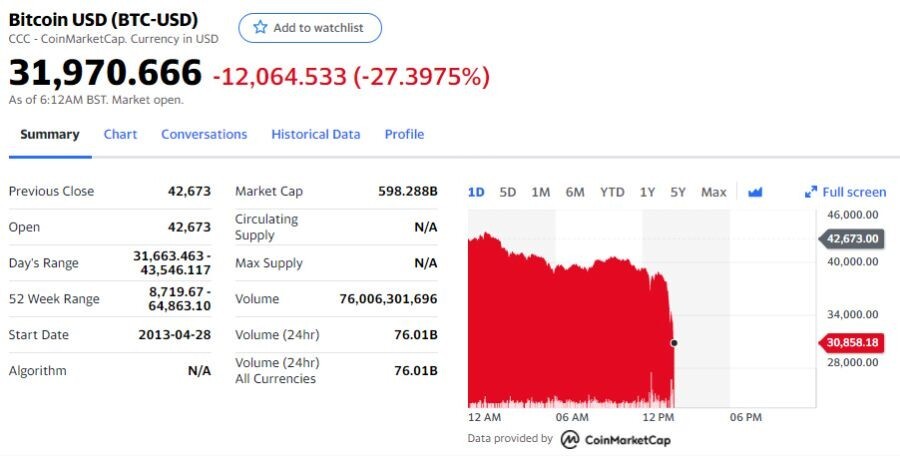Open Full screen chart view
The image size is (900, 456).
(x=845, y=192)
